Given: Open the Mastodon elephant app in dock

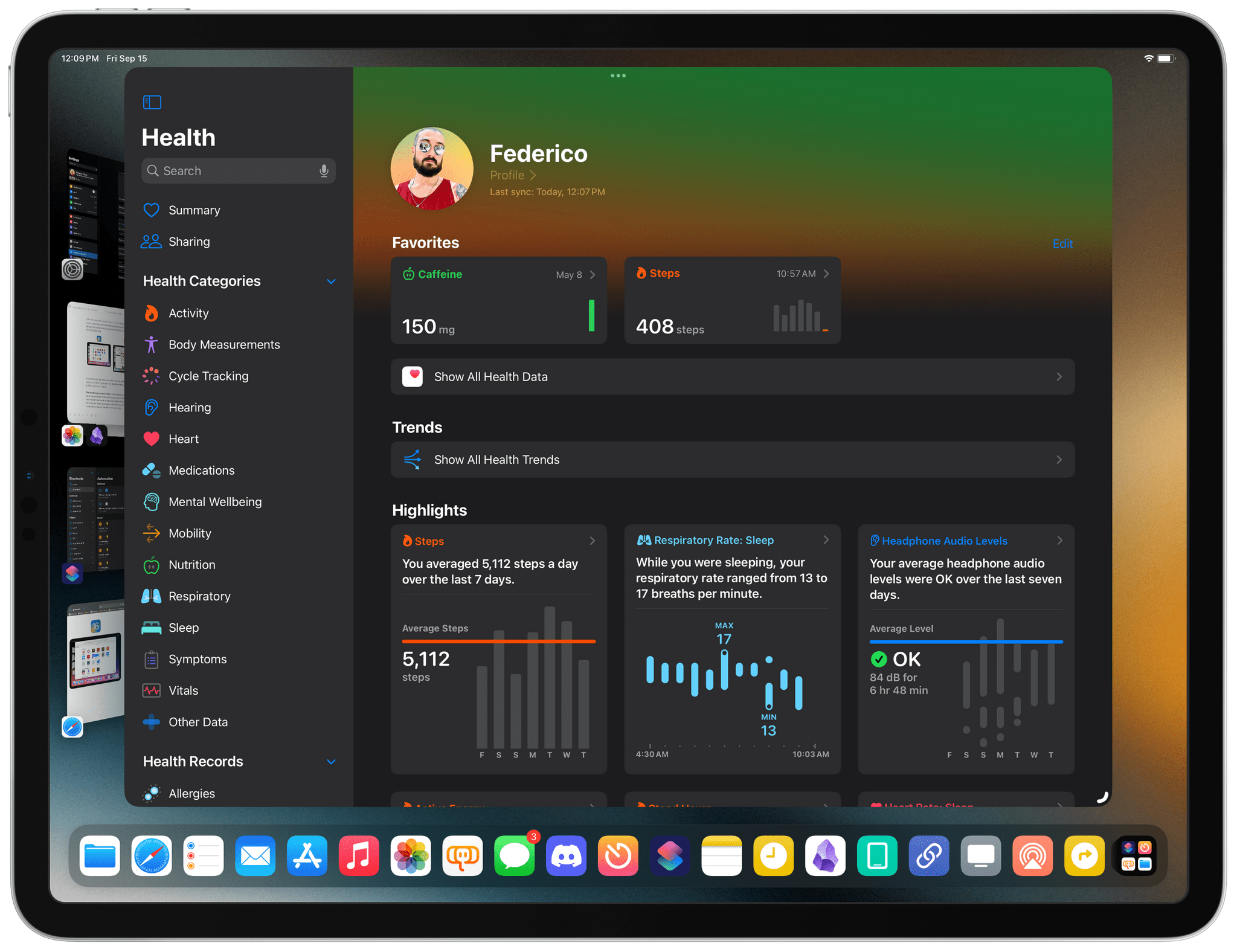Looking at the screenshot, I should (x=463, y=856).
